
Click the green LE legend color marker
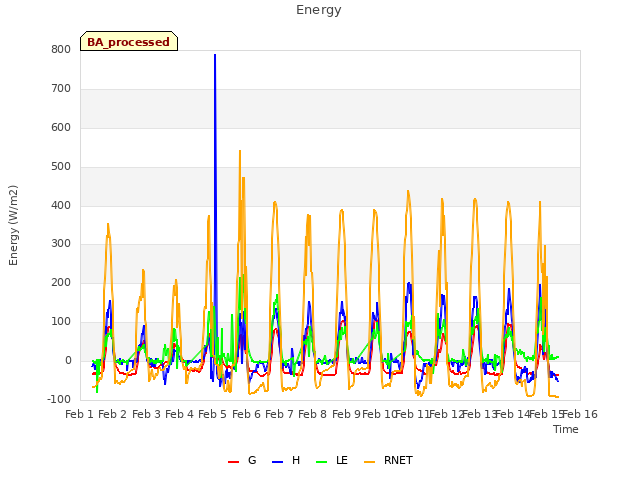(322, 462)
